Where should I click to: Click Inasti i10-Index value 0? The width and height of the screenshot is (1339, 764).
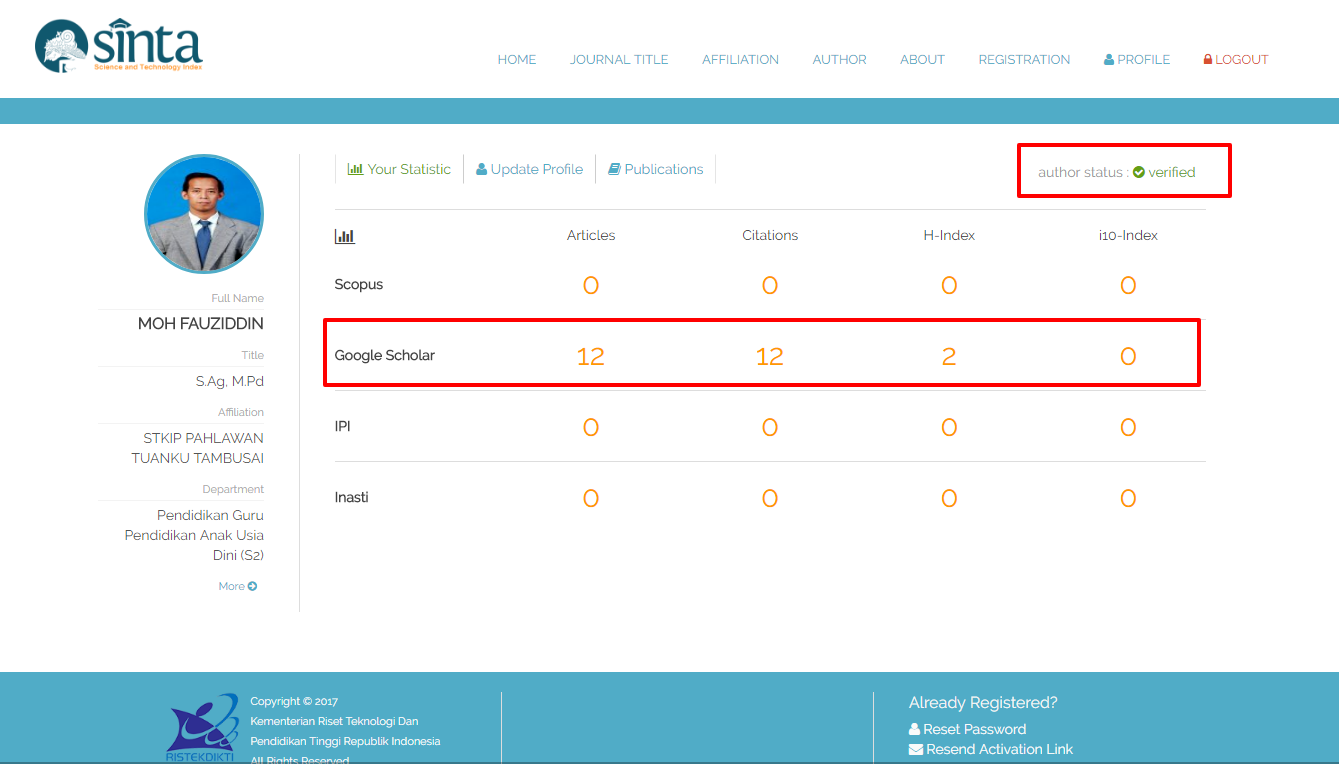pos(1128,498)
